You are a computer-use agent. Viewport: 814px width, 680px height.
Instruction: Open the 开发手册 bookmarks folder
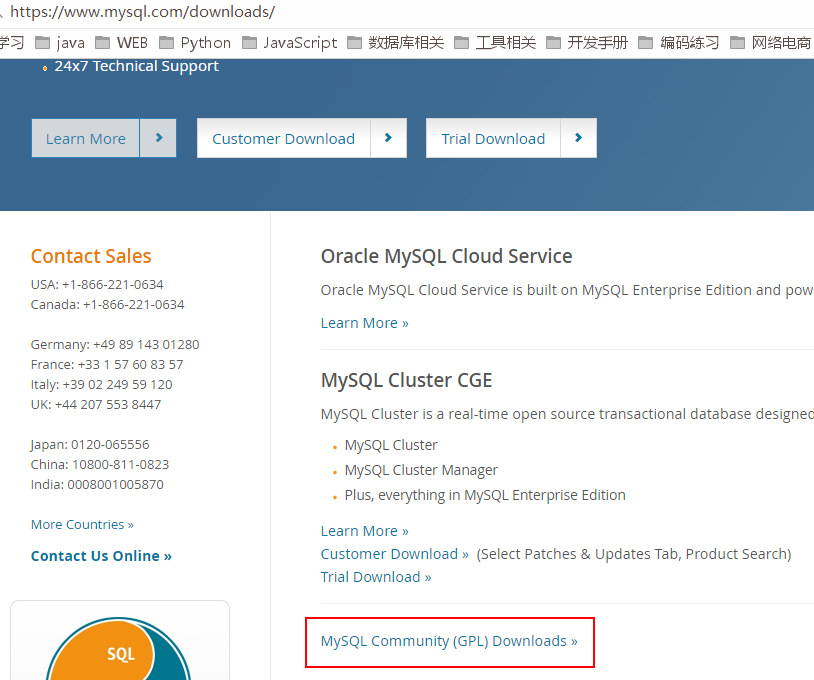[x=587, y=43]
